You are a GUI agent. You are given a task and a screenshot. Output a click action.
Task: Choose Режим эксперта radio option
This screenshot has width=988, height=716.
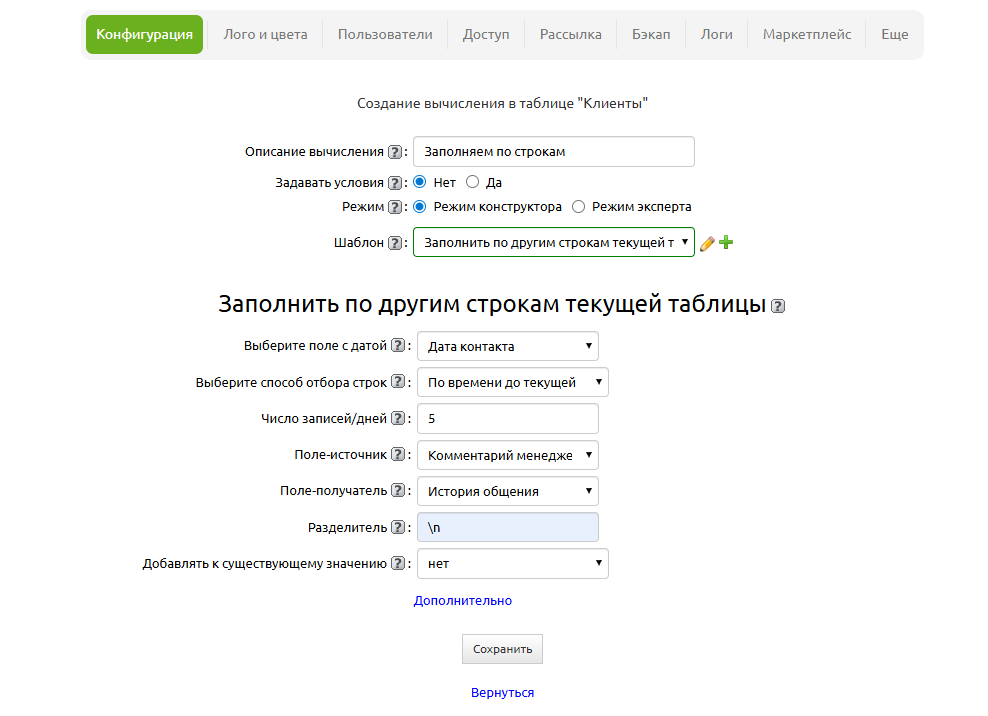(x=578, y=206)
